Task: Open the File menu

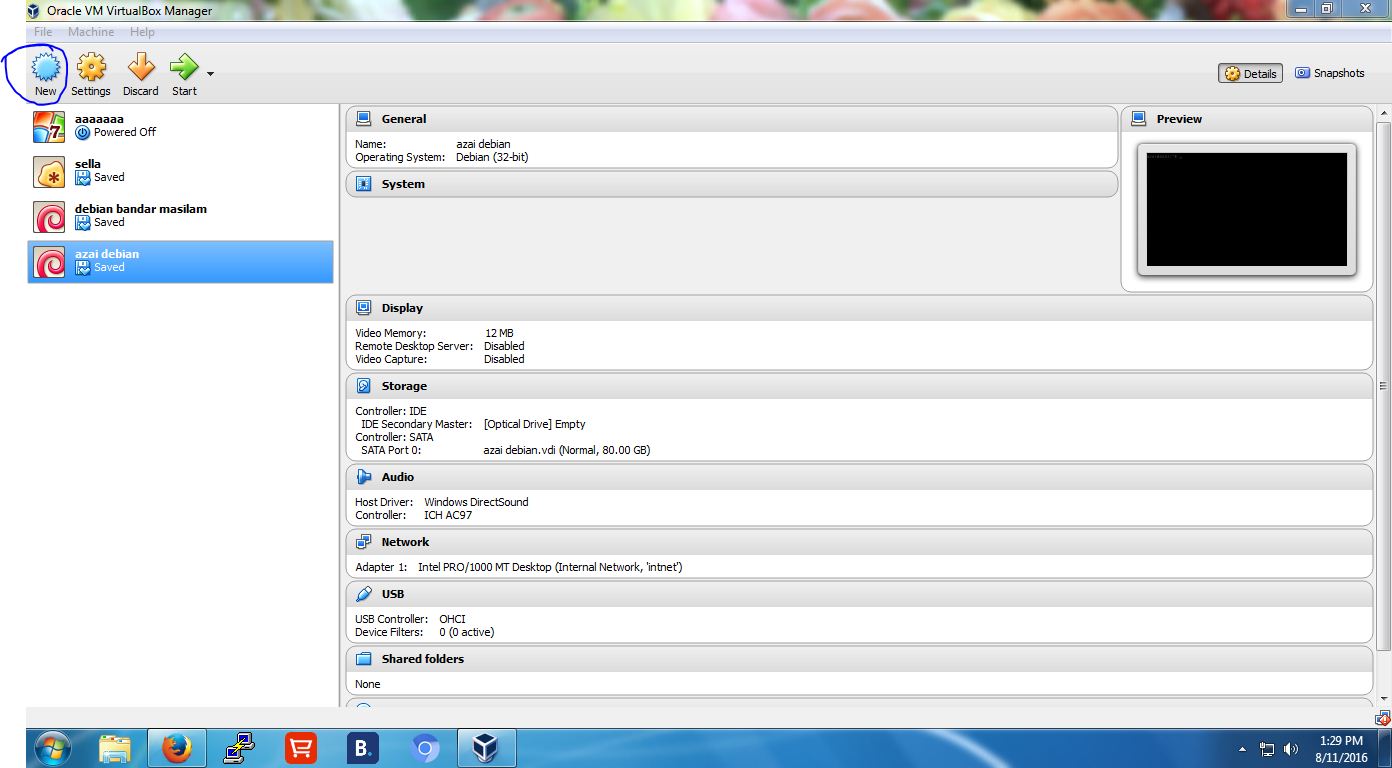Action: click(x=42, y=31)
